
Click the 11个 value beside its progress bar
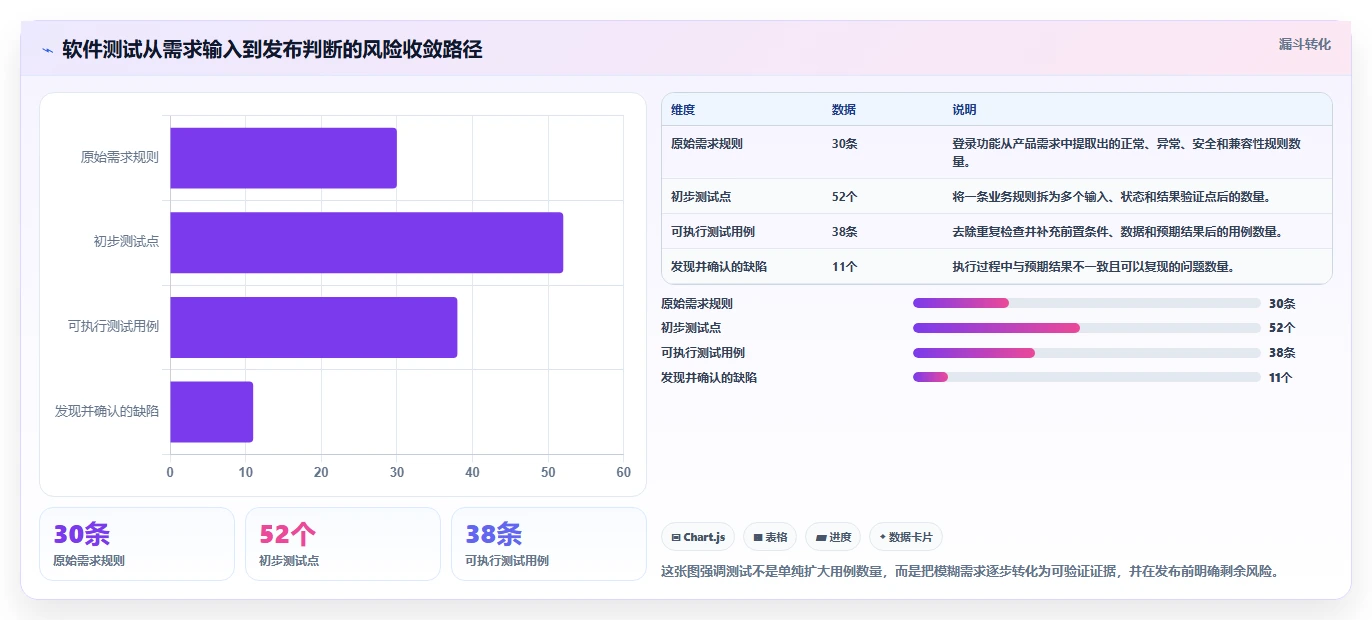click(x=1281, y=377)
